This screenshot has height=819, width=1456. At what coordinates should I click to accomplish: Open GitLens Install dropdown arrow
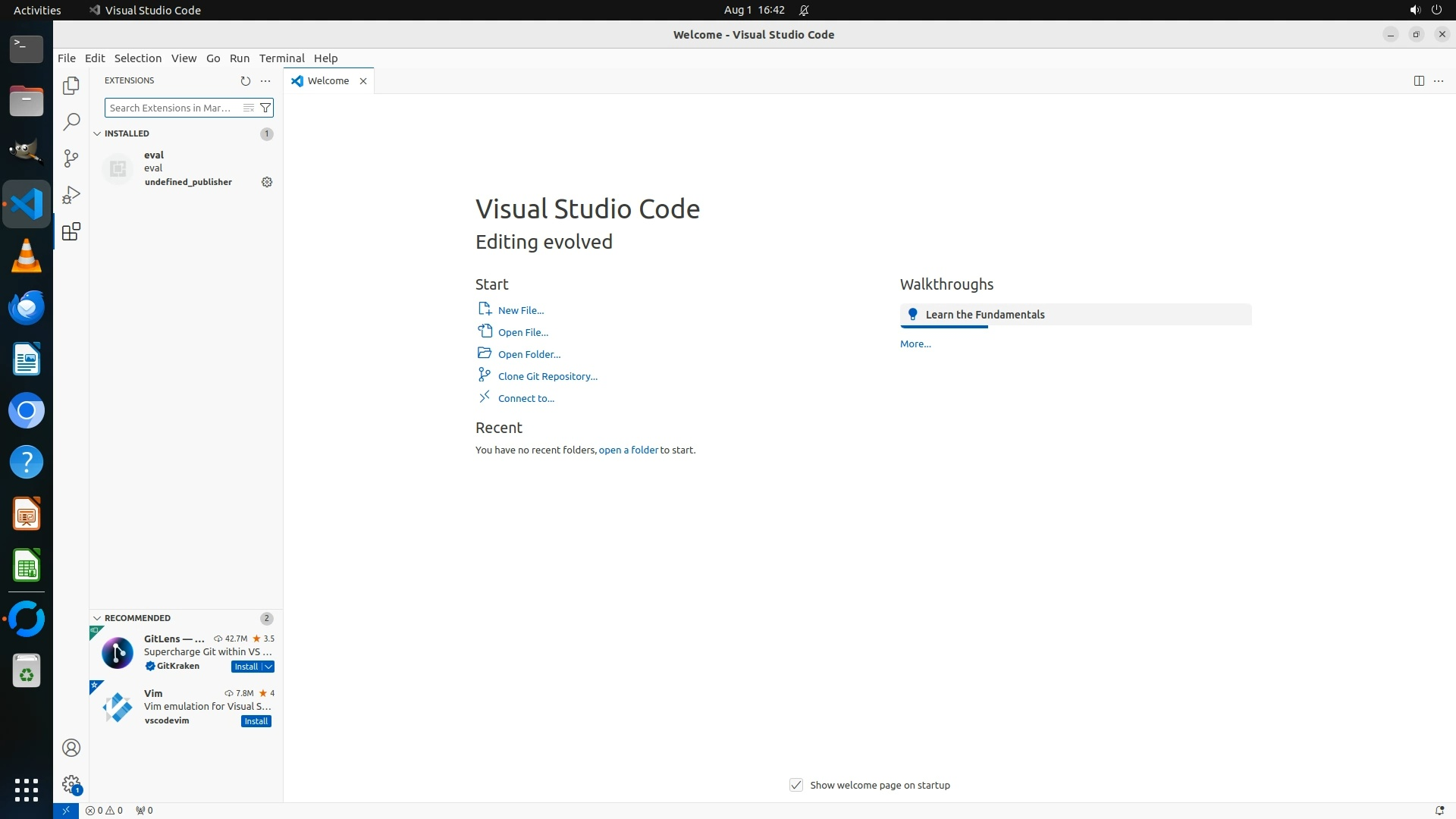pyautogui.click(x=268, y=667)
